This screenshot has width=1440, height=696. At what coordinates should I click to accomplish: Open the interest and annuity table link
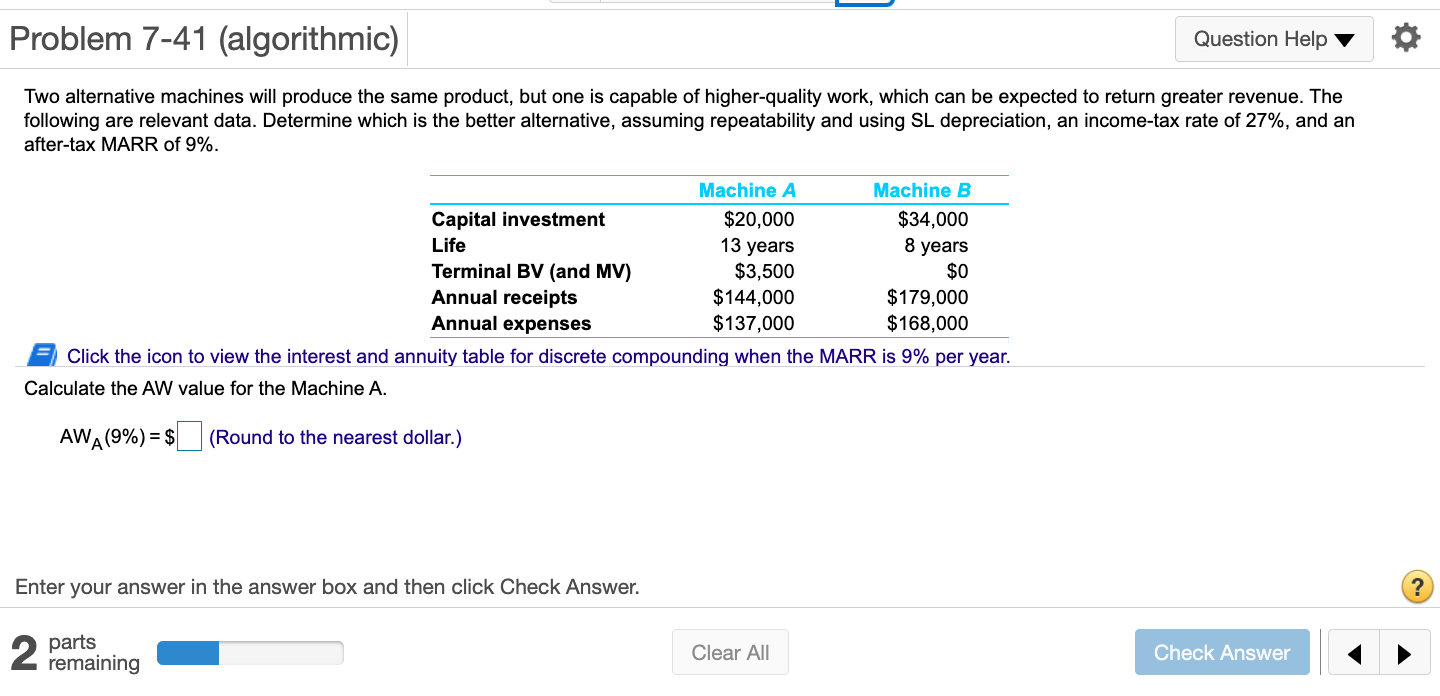coord(538,357)
